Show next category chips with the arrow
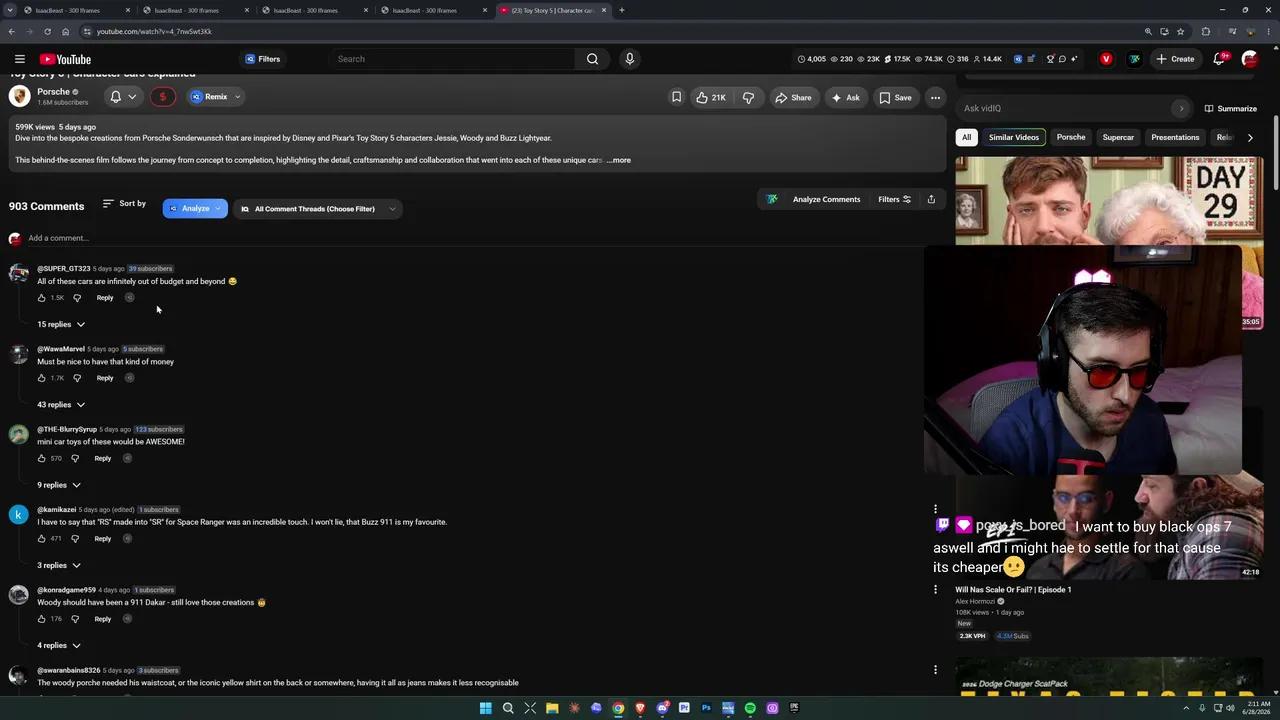This screenshot has height=720, width=1280. tap(1250, 137)
